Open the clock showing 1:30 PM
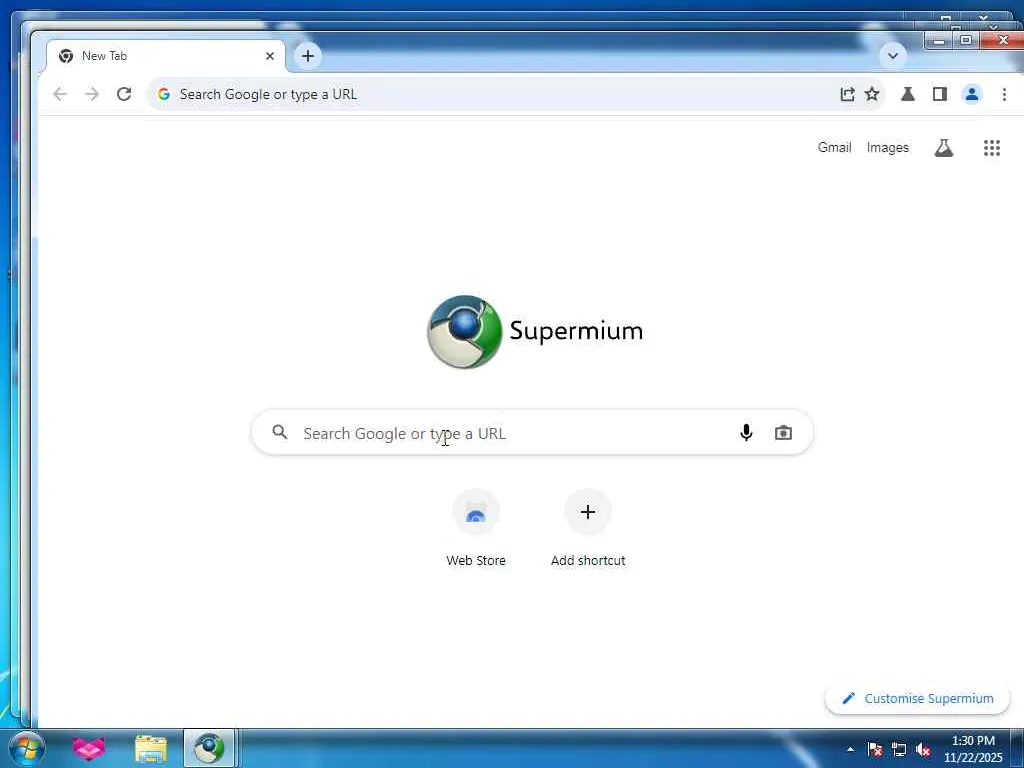1024x768 pixels. click(973, 749)
